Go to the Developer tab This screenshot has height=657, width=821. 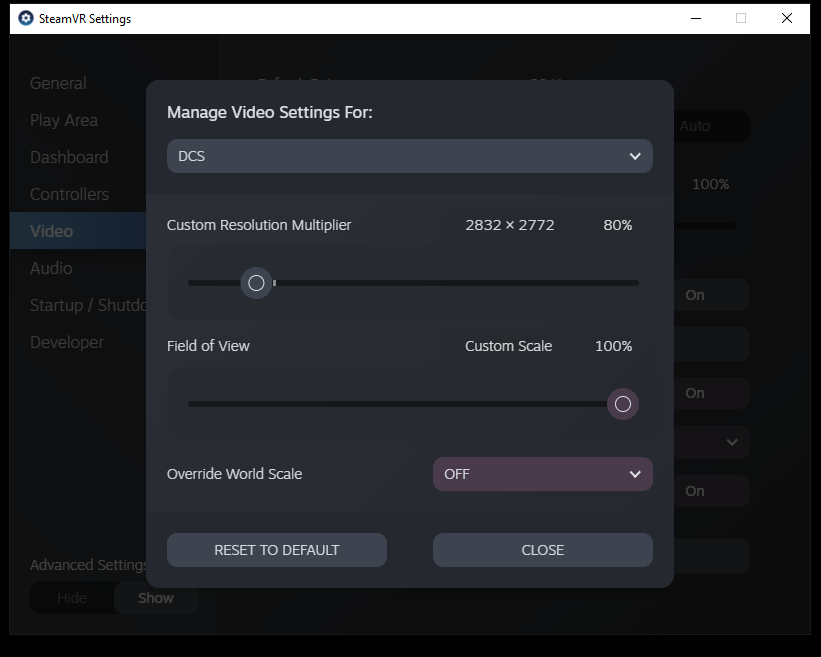(67, 342)
